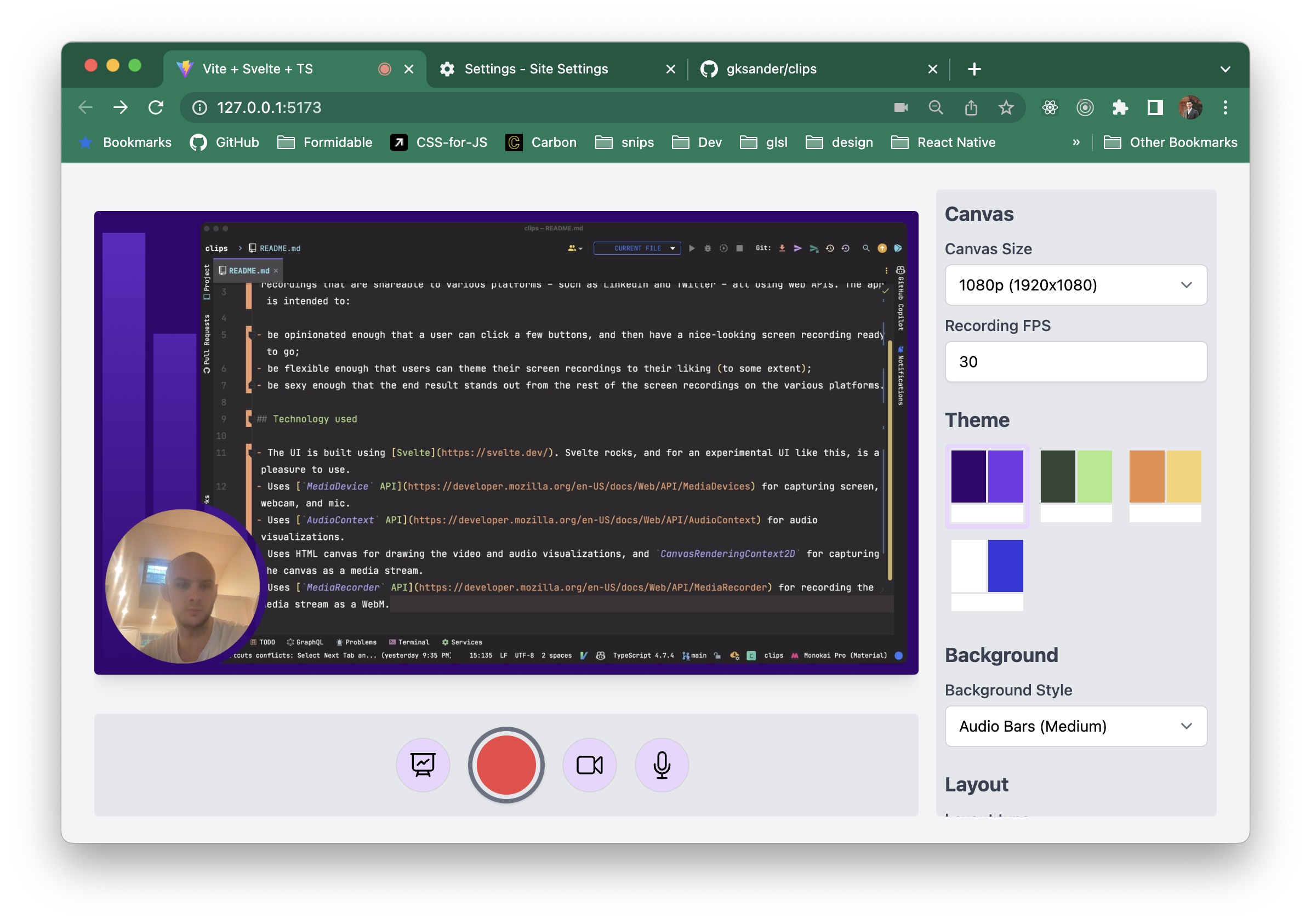Open the GitHub bookmark
The image size is (1311, 924).
pyautogui.click(x=224, y=142)
